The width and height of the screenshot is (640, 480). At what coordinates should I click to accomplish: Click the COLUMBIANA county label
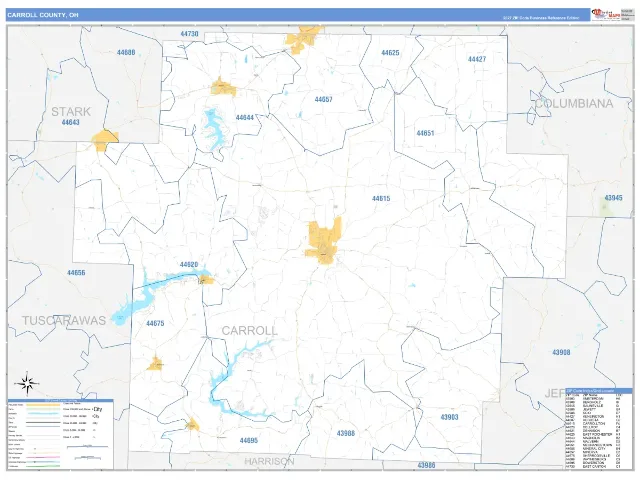(x=574, y=104)
